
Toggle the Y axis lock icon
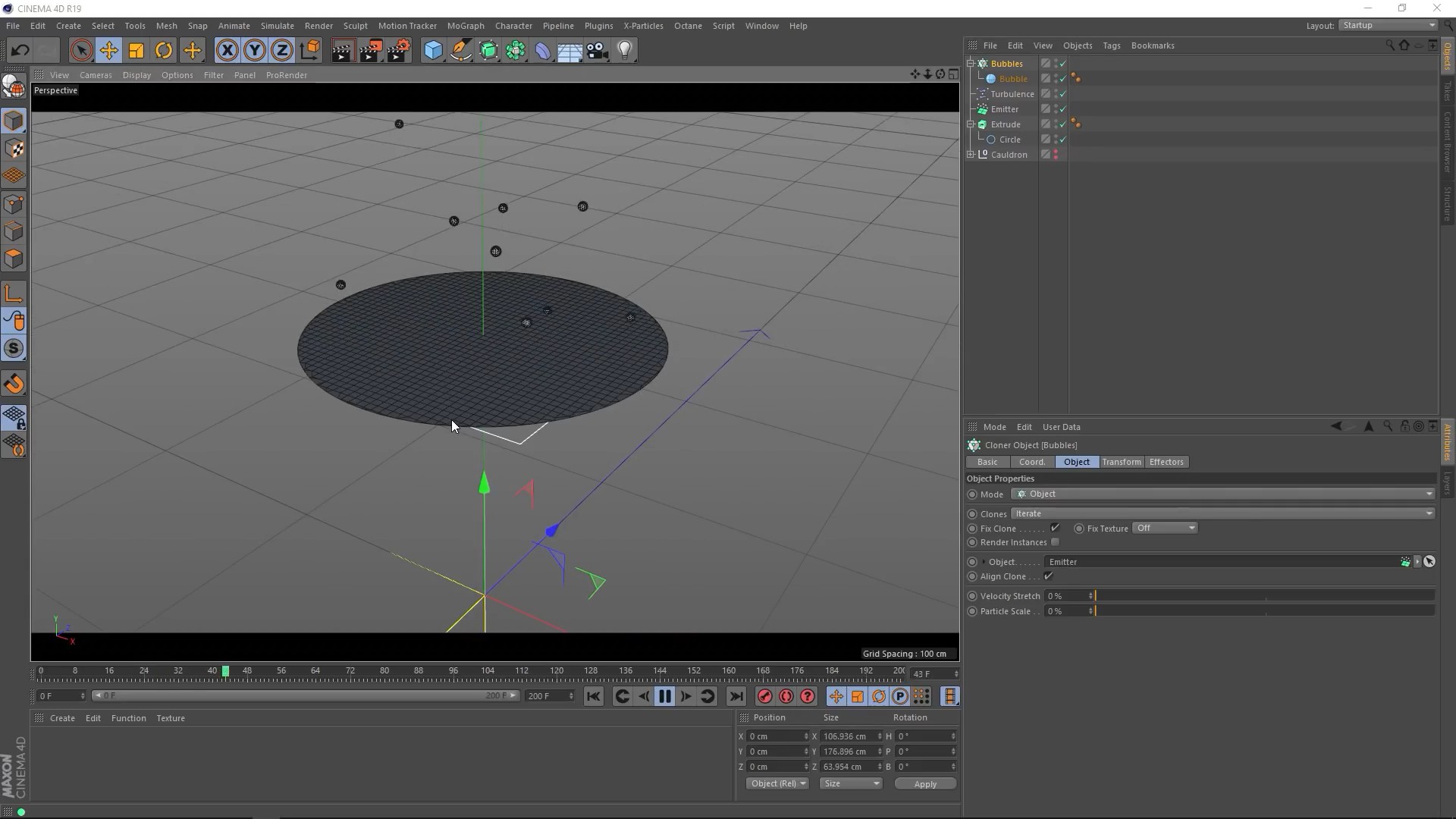(x=254, y=51)
